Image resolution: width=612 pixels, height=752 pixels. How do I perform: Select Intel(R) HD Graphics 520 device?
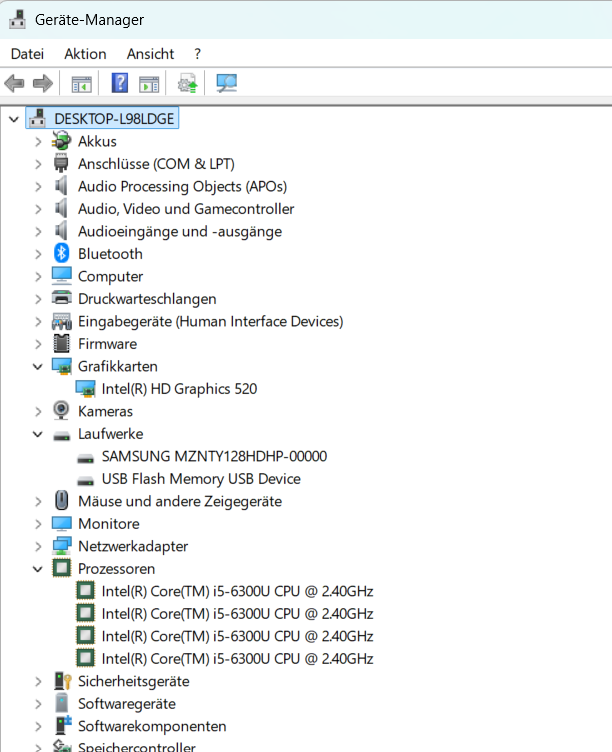click(x=179, y=388)
